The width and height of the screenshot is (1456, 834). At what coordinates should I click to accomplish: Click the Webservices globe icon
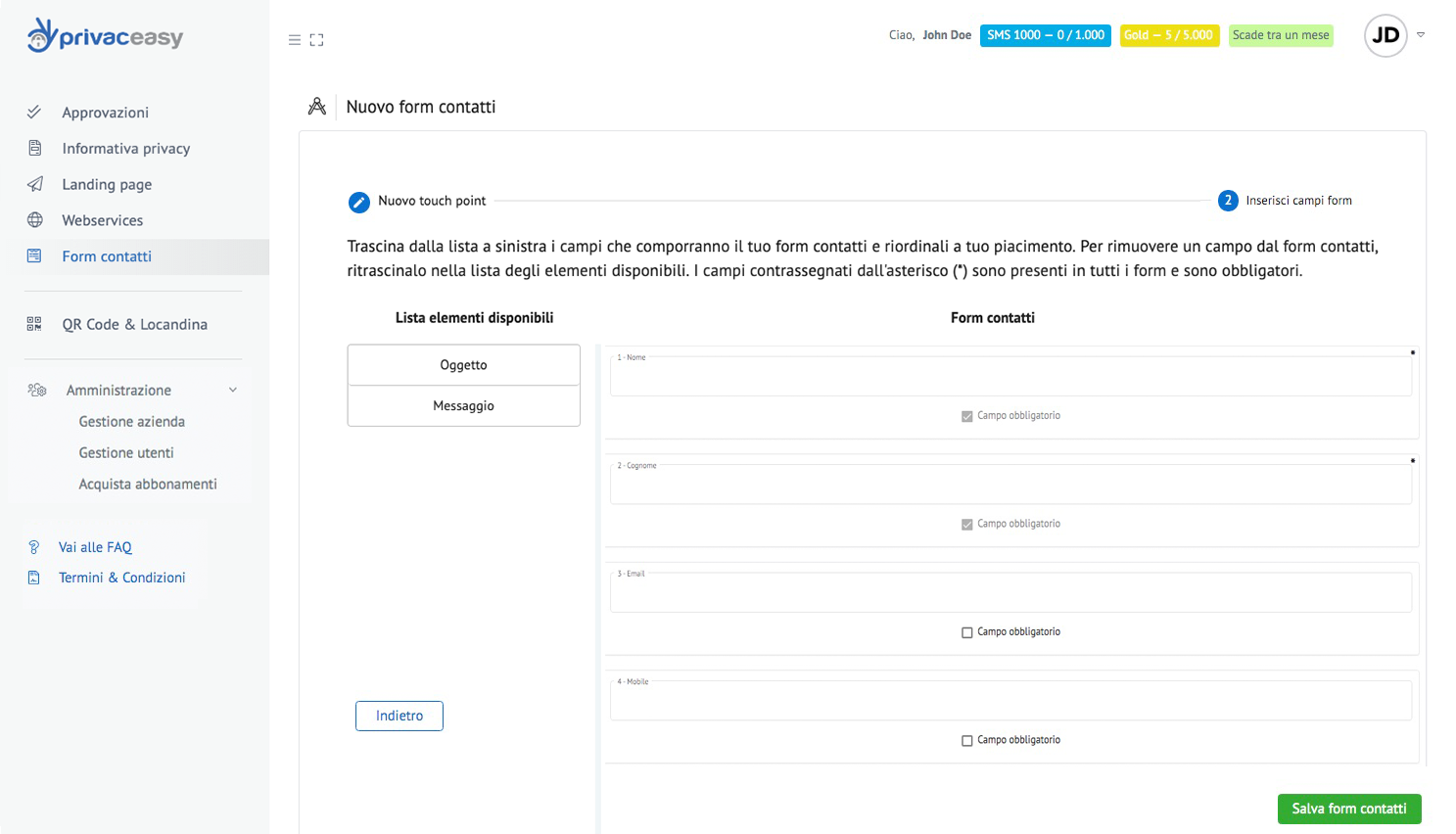[35, 220]
